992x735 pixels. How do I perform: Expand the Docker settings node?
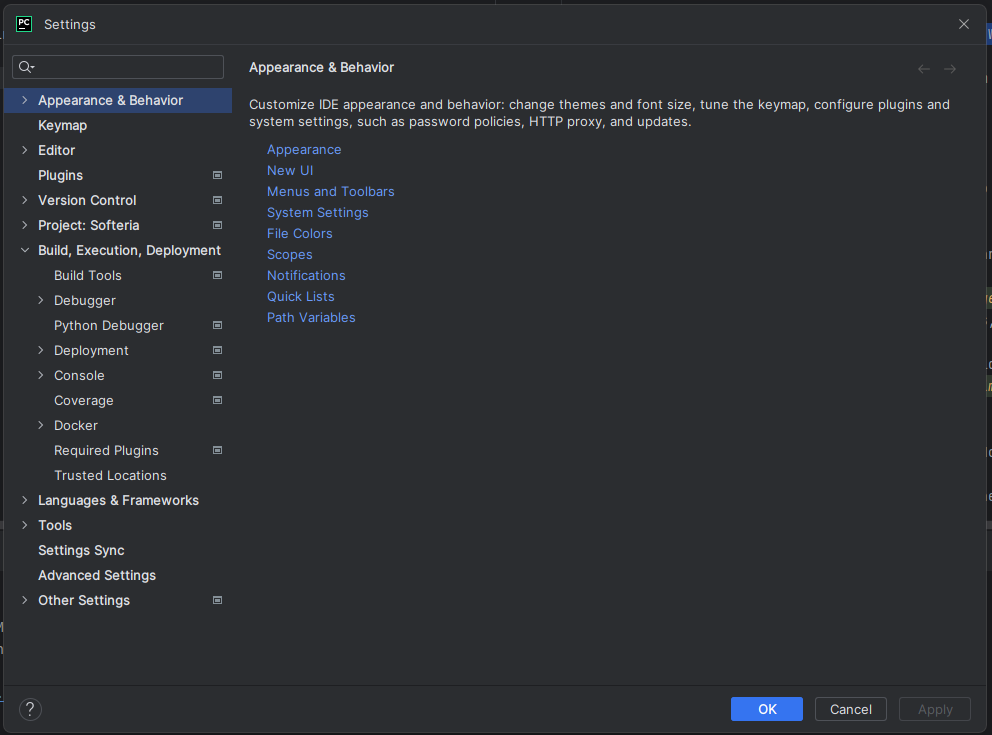pyautogui.click(x=41, y=425)
